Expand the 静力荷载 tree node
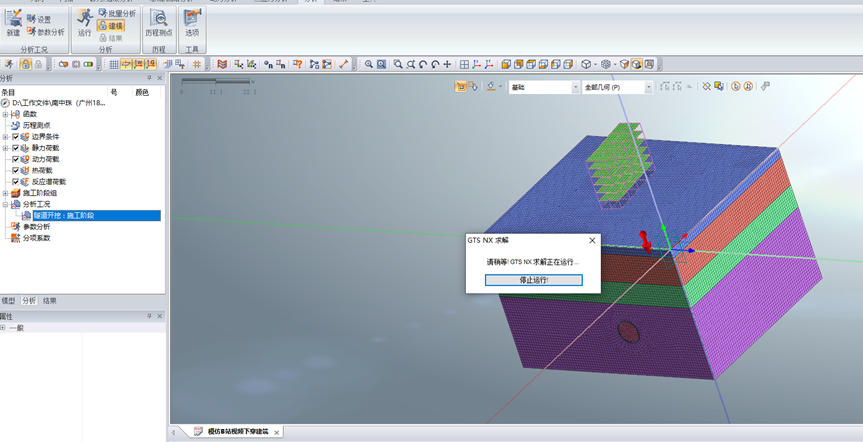 pos(6,148)
